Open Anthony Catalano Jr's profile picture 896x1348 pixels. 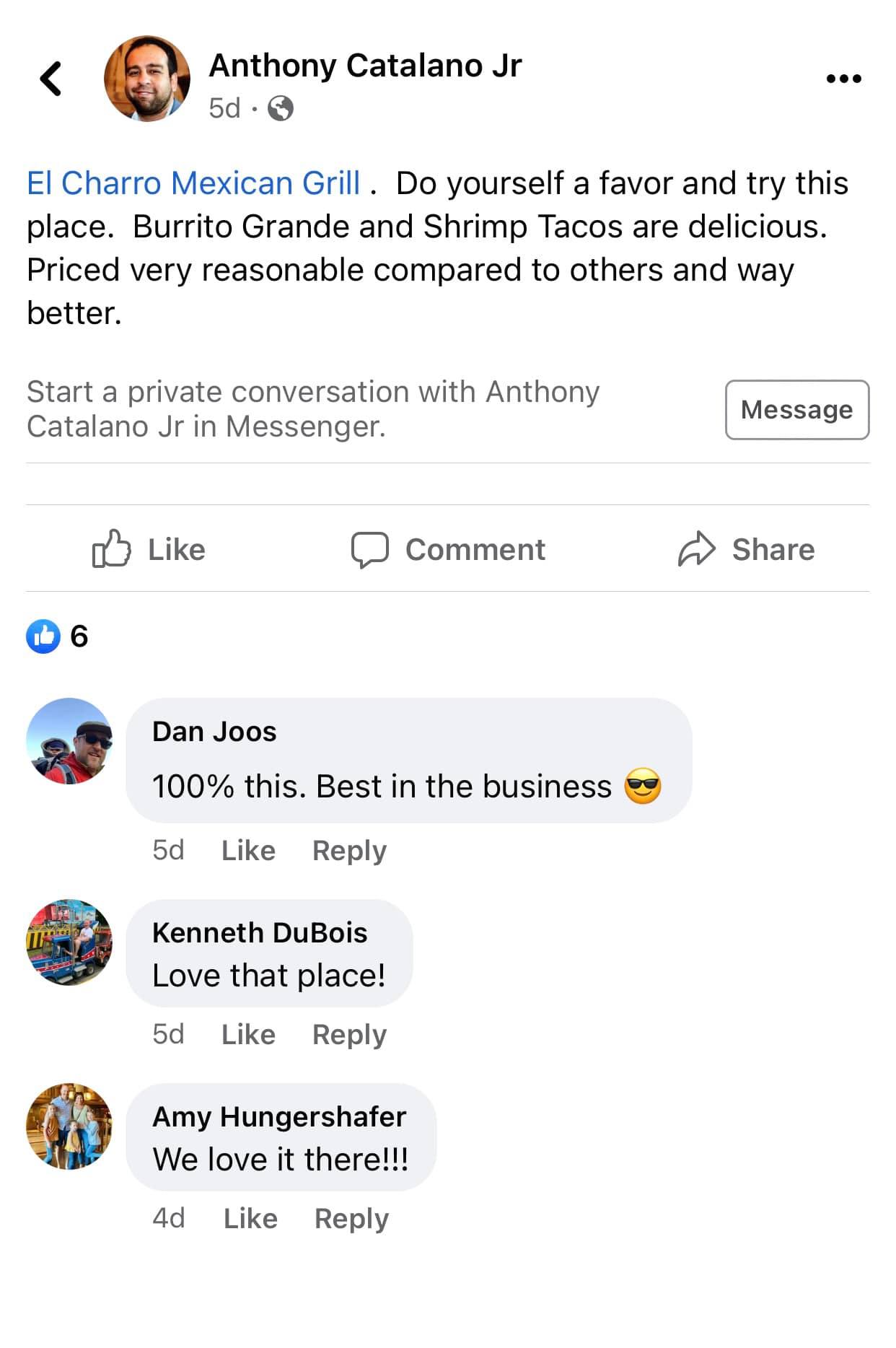click(147, 78)
